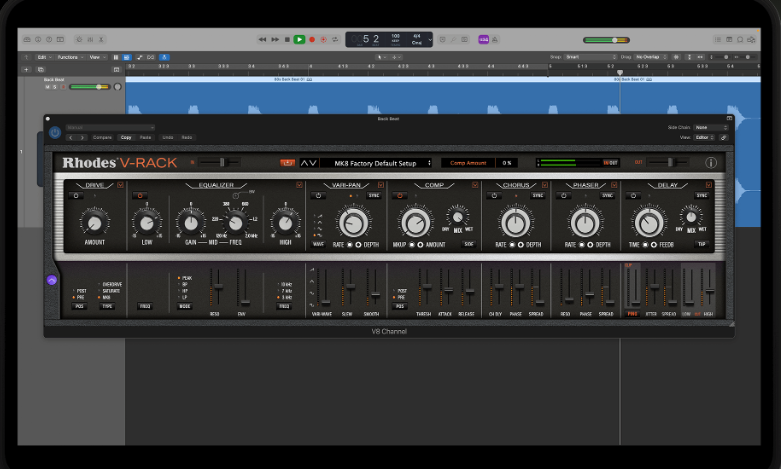Adjust the master volume slider in toolbar

click(607, 40)
